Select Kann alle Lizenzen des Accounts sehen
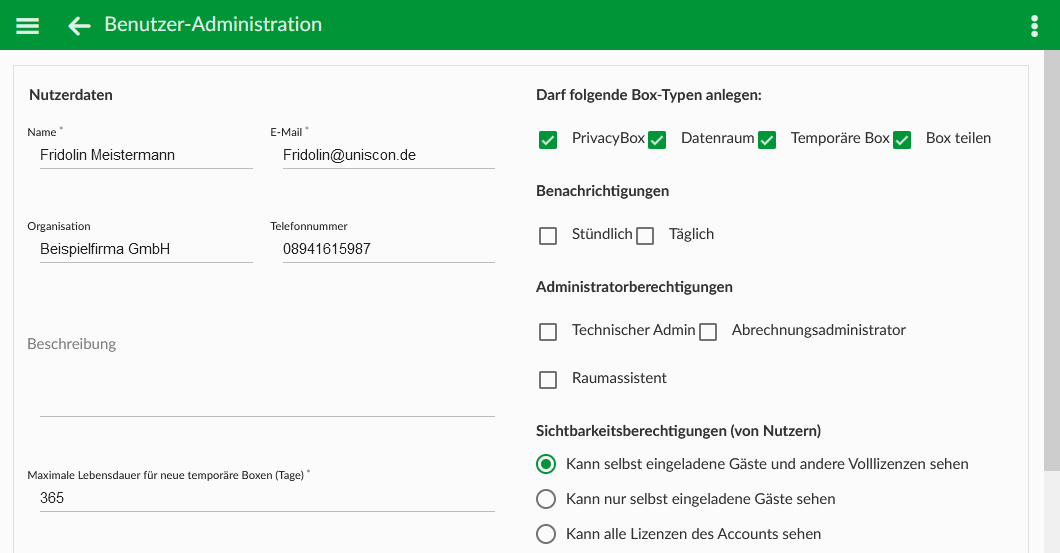 pyautogui.click(x=546, y=534)
